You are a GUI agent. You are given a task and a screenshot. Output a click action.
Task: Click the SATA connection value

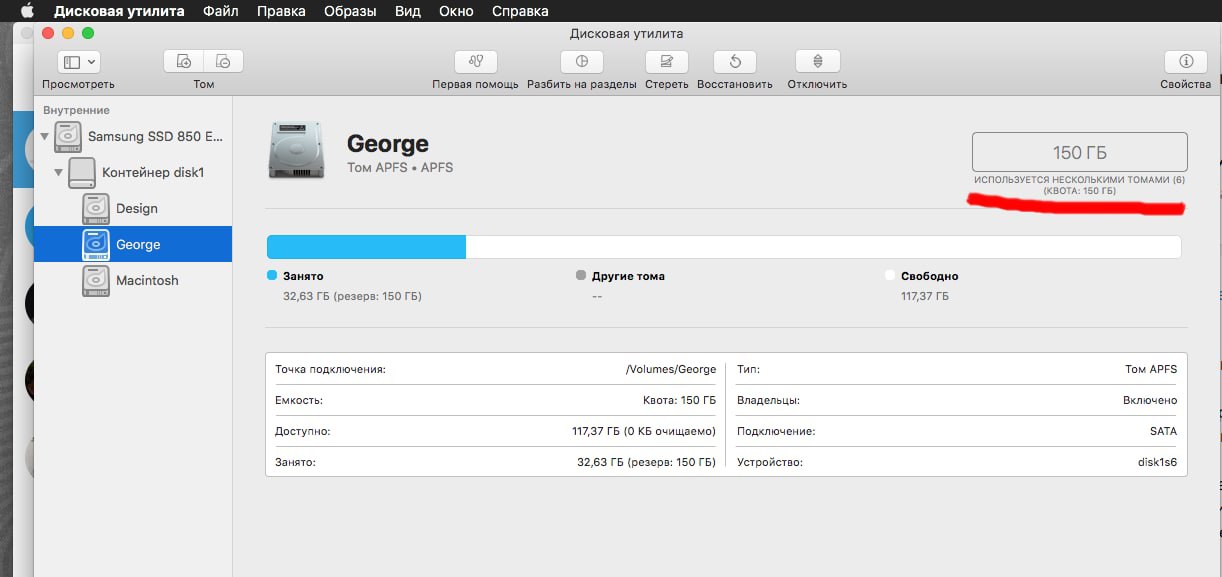tap(1163, 431)
